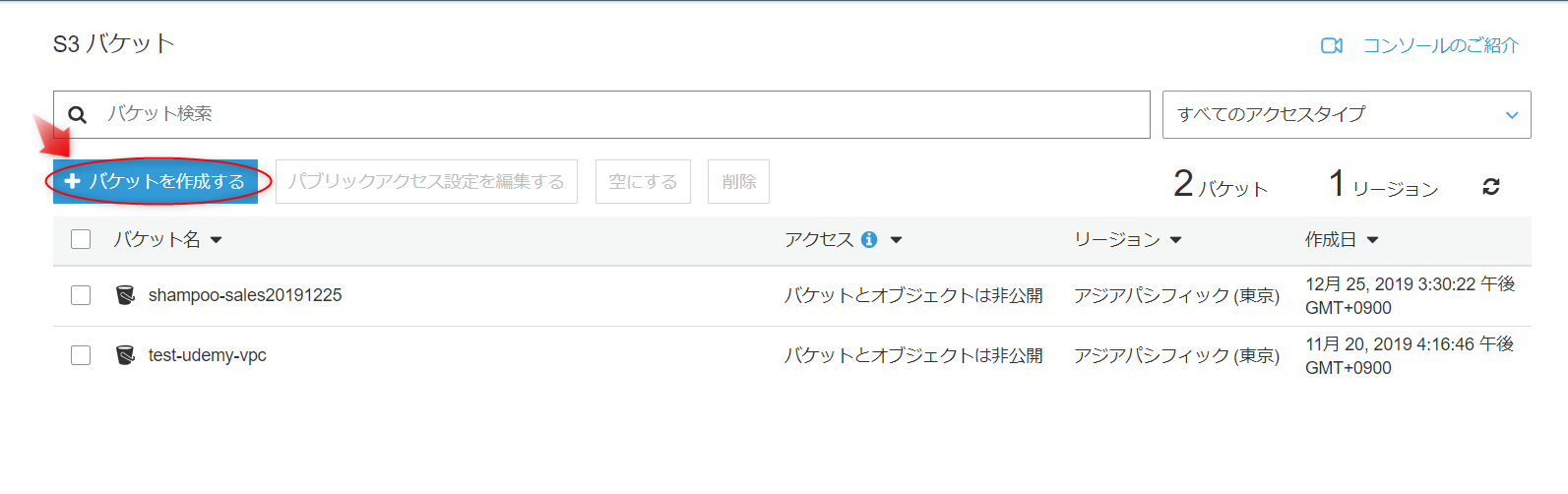Click bucket icon beside test-udemy-vpc
The height and width of the screenshot is (494, 1568).
point(125,355)
